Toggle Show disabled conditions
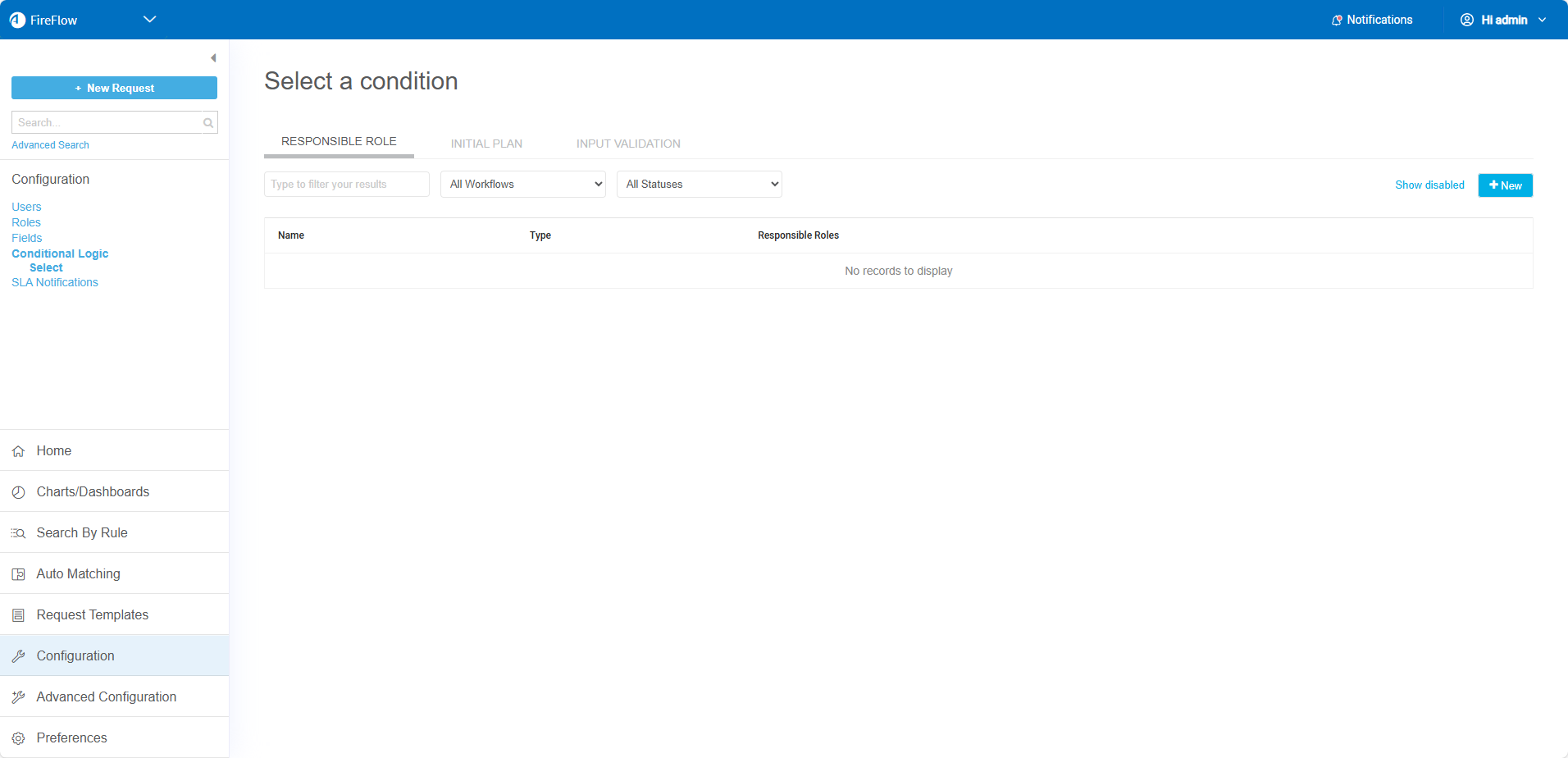Viewport: 1568px width, 758px height. coord(1429,185)
